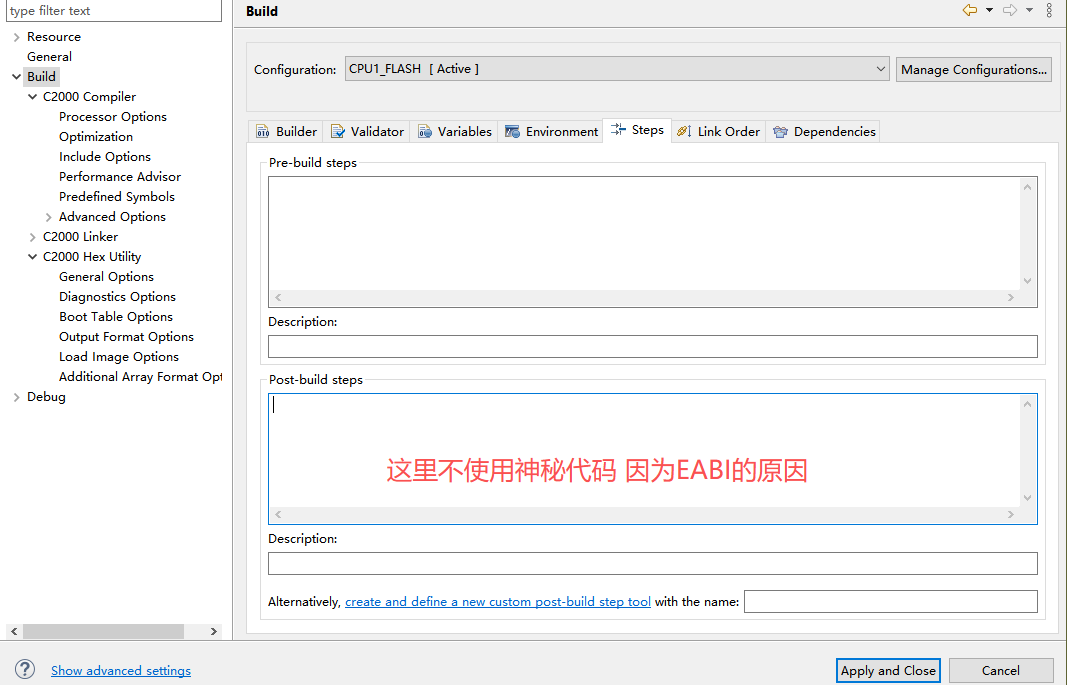Click the tree panel horizontal scrollbar thumb
The height and width of the screenshot is (685, 1067).
pyautogui.click(x=103, y=631)
